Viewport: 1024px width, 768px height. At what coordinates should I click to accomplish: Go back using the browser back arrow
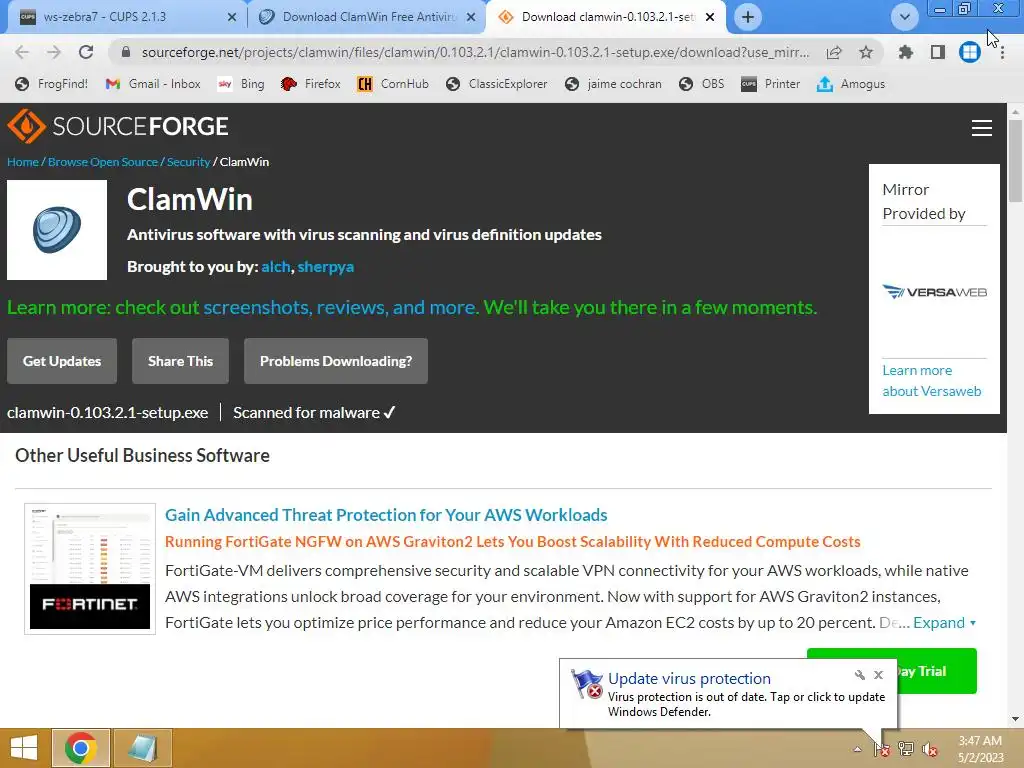tap(22, 52)
